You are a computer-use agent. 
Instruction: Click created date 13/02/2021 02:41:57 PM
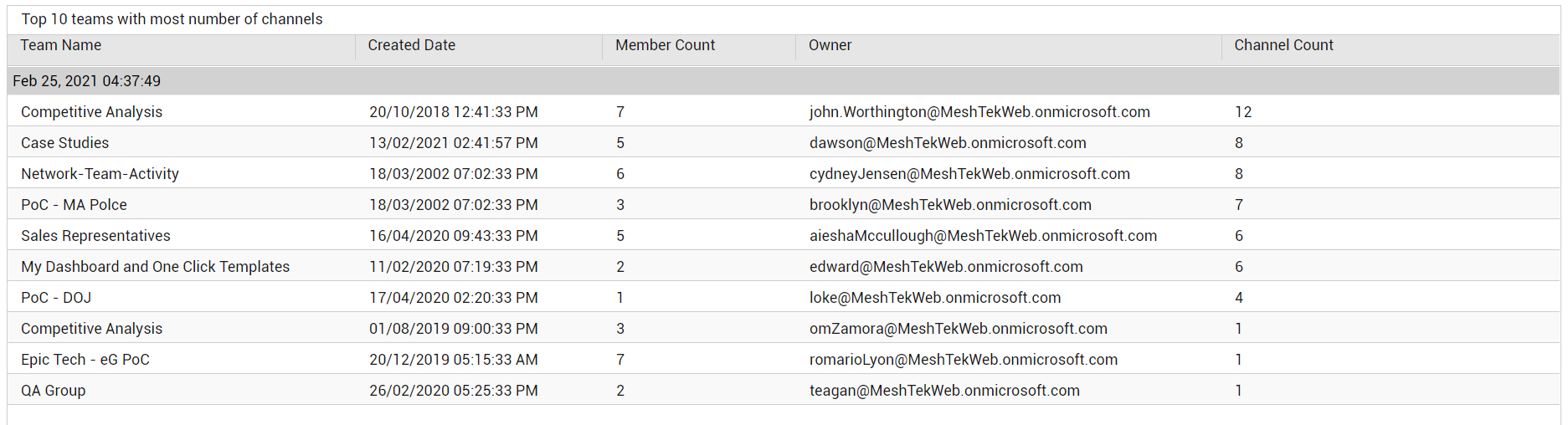(454, 143)
